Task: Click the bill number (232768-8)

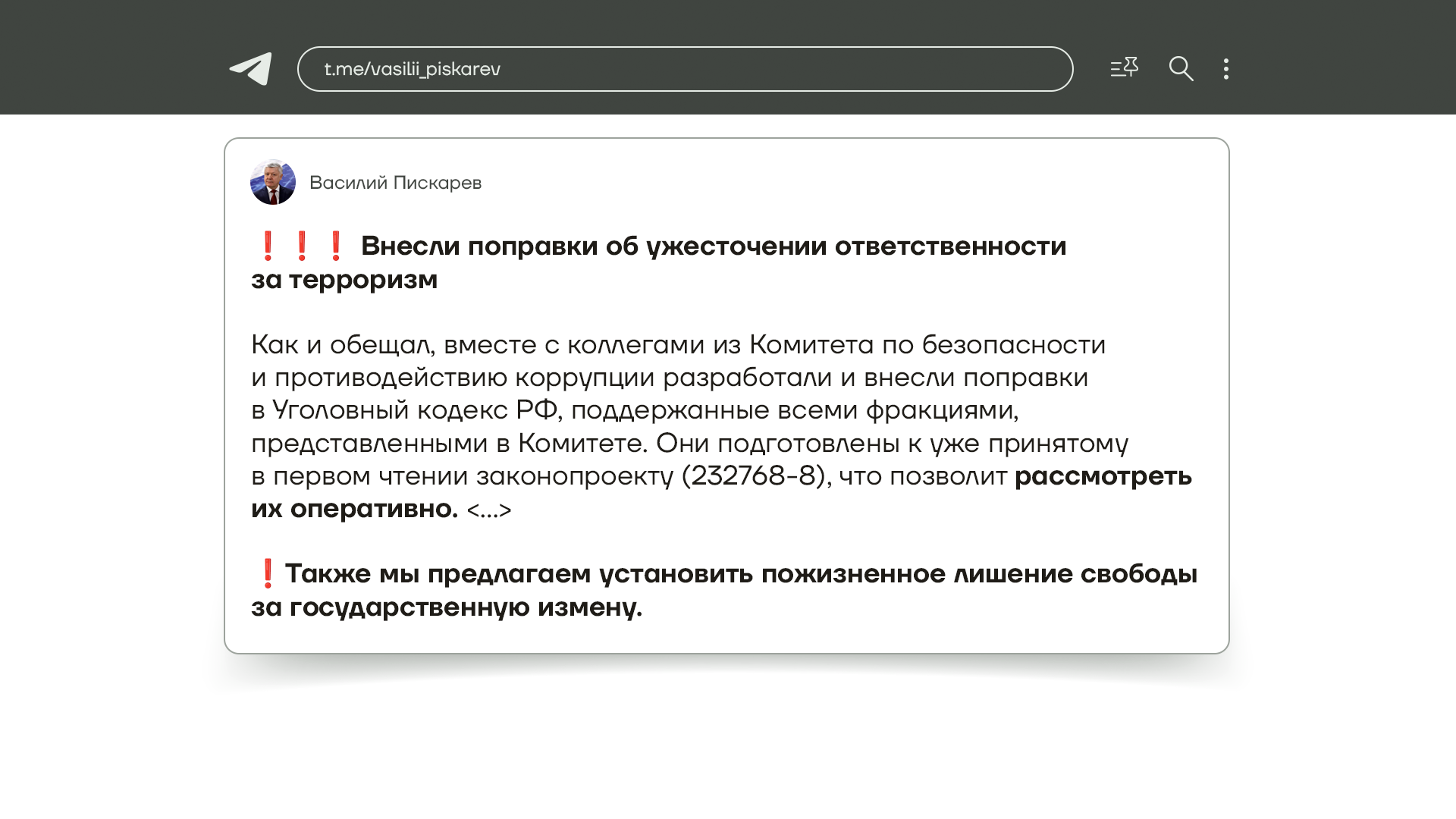Action: (753, 476)
